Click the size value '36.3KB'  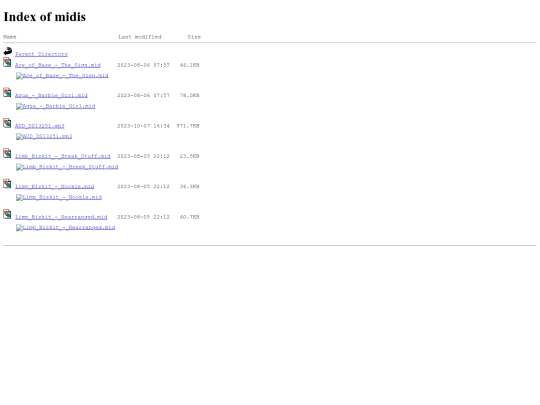[189, 187]
